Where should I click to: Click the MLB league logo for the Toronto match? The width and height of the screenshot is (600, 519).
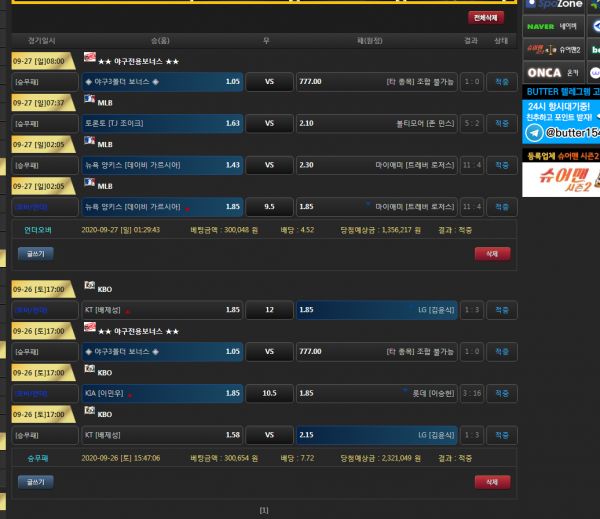pos(89,102)
